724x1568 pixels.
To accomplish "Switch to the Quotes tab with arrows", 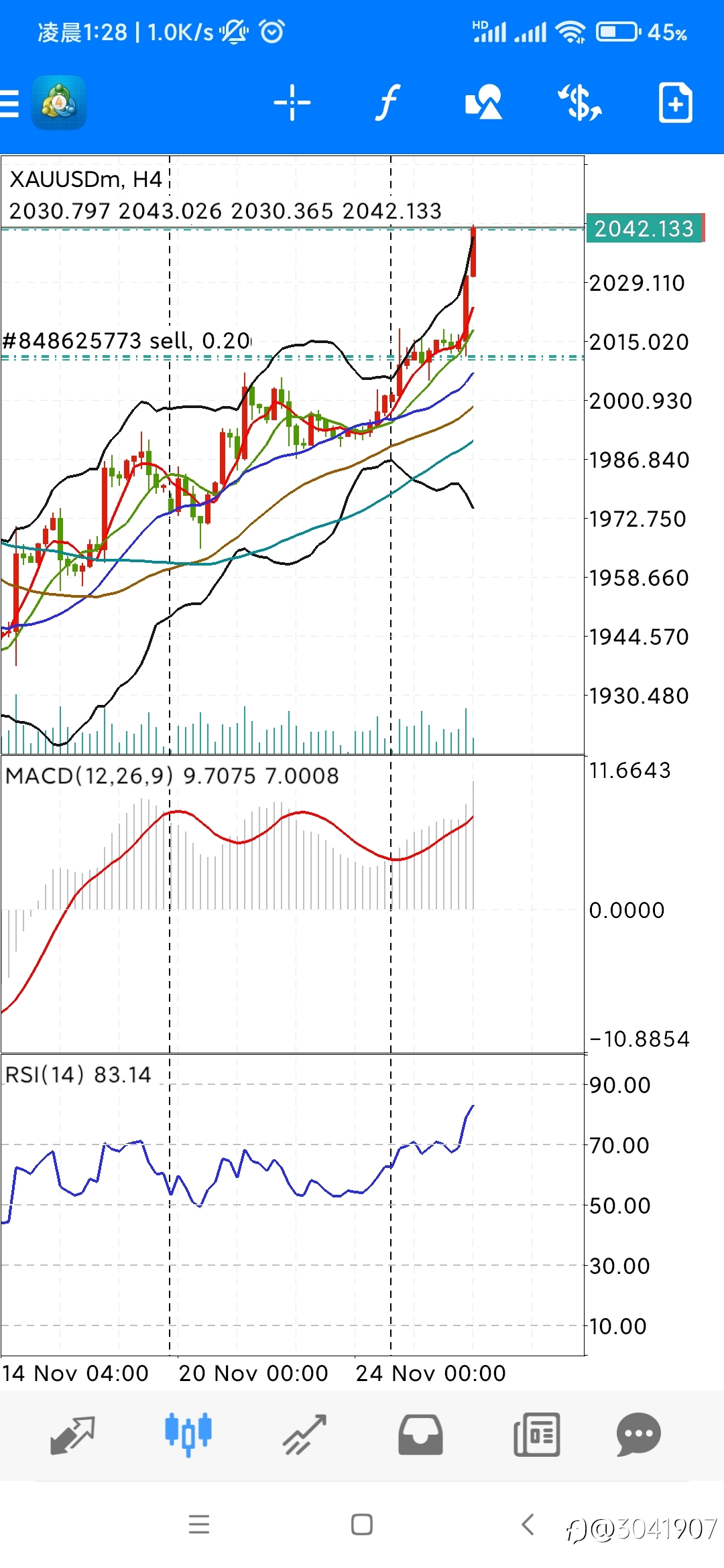I will (72, 1435).
